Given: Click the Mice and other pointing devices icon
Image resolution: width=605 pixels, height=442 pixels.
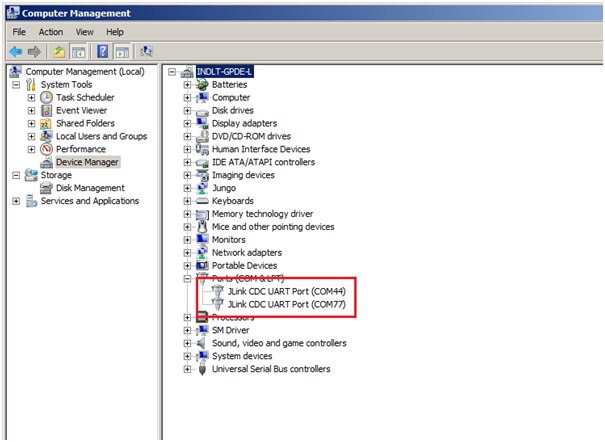Looking at the screenshot, I should click(202, 227).
